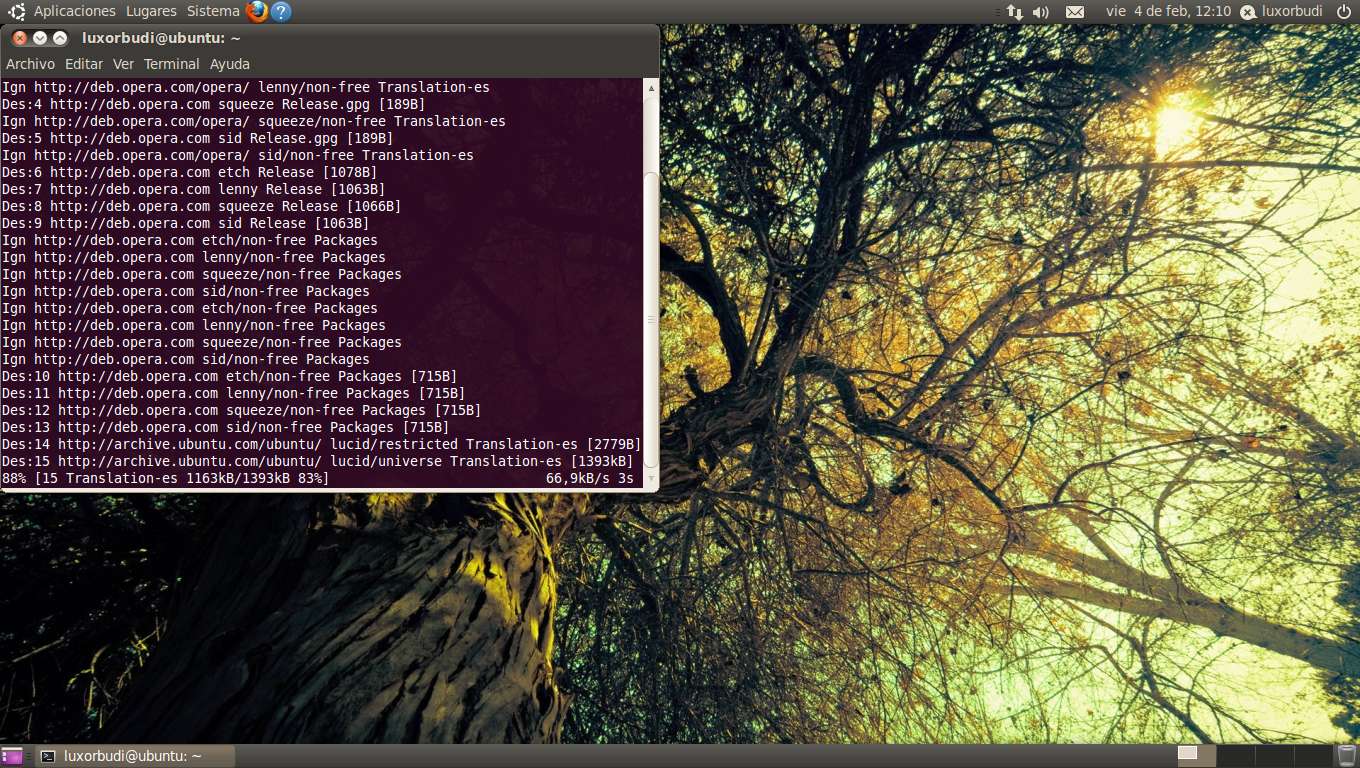This screenshot has height=768, width=1360.
Task: Open the Sistema menu
Action: [x=213, y=11]
